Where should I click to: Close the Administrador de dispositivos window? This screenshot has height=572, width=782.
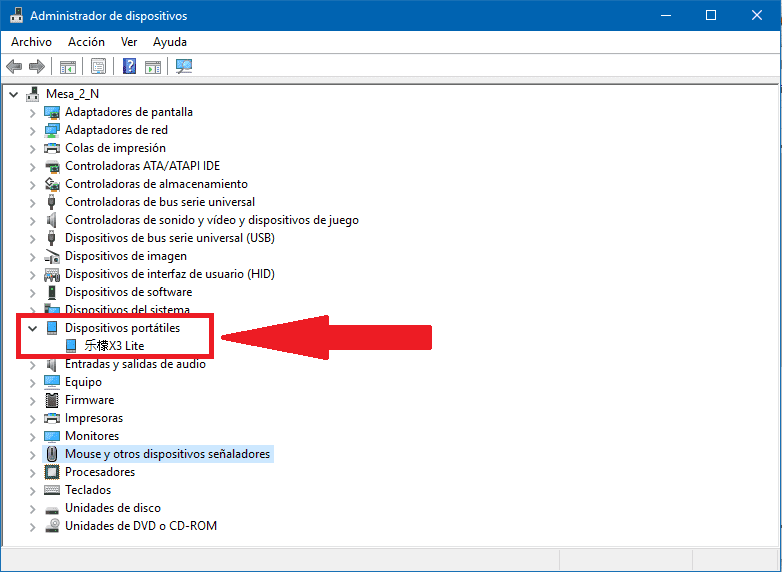click(x=757, y=15)
